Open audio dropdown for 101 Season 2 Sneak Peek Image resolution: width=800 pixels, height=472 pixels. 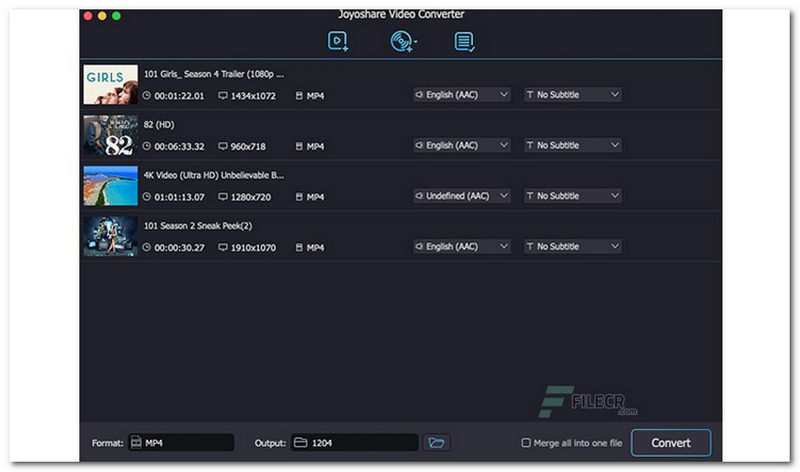(x=462, y=247)
